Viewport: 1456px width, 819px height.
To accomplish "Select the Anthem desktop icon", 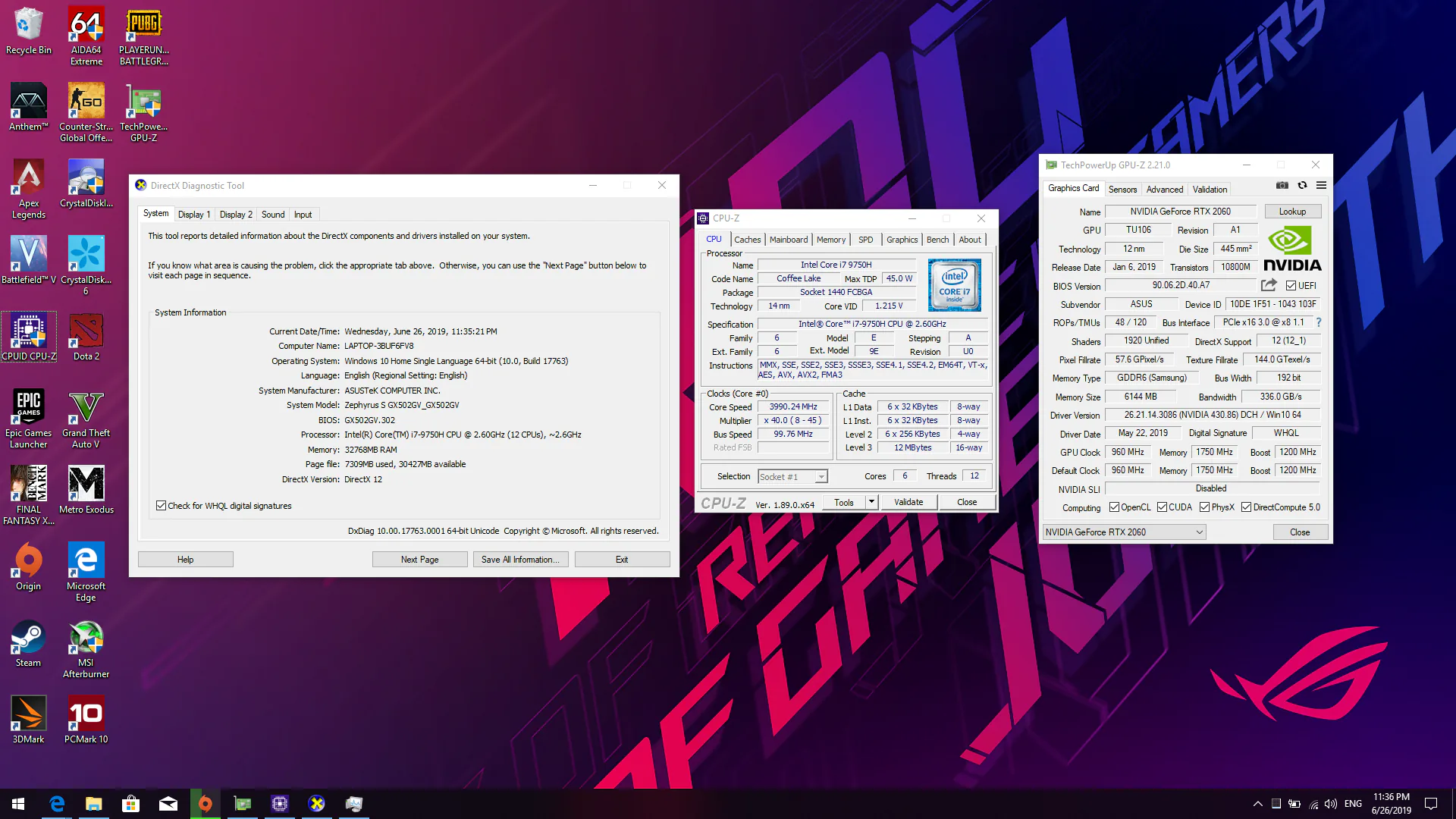I will coord(28,107).
